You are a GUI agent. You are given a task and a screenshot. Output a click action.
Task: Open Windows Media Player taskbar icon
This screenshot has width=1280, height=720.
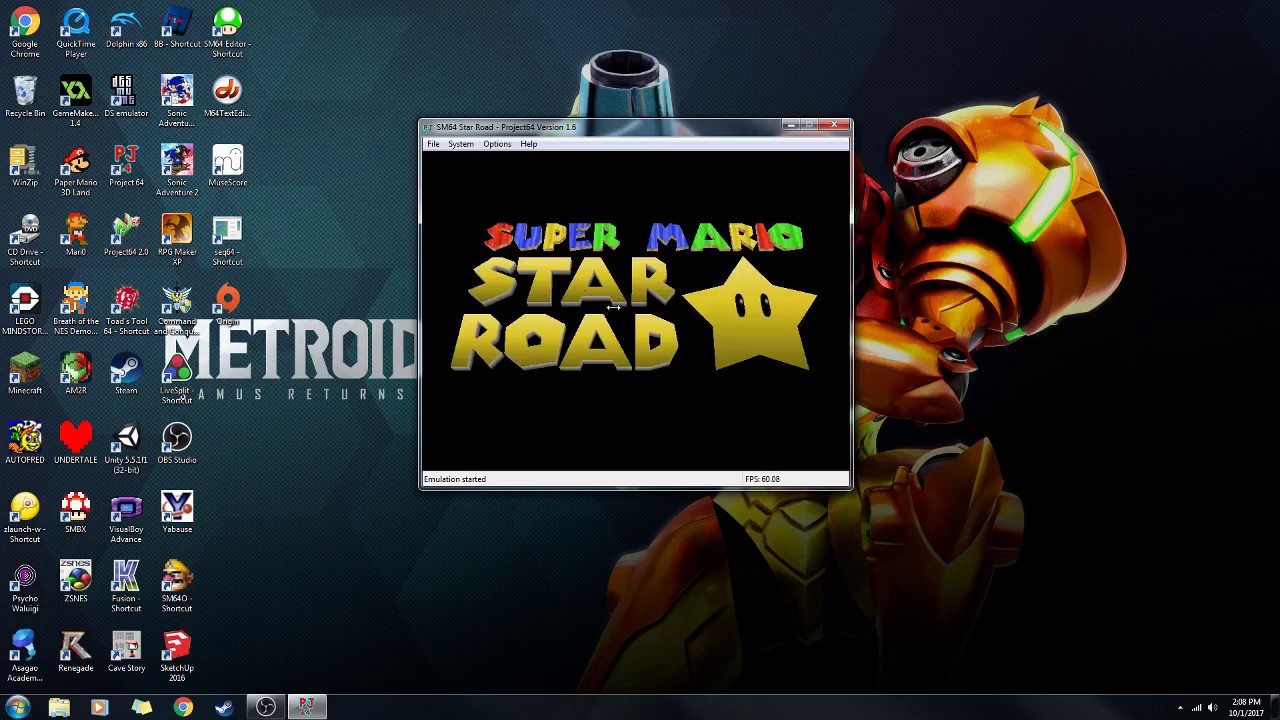pos(99,707)
